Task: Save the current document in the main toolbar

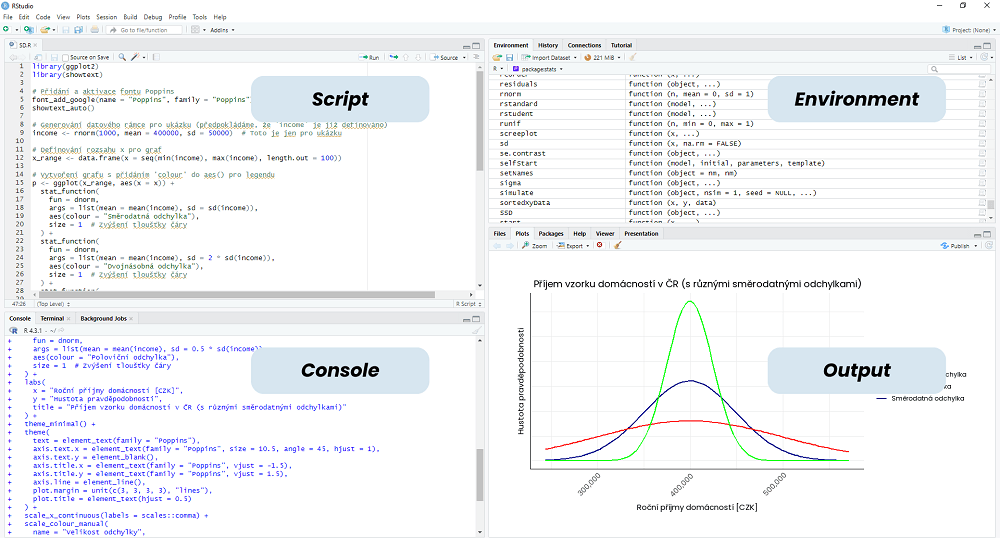Action: 66,30
